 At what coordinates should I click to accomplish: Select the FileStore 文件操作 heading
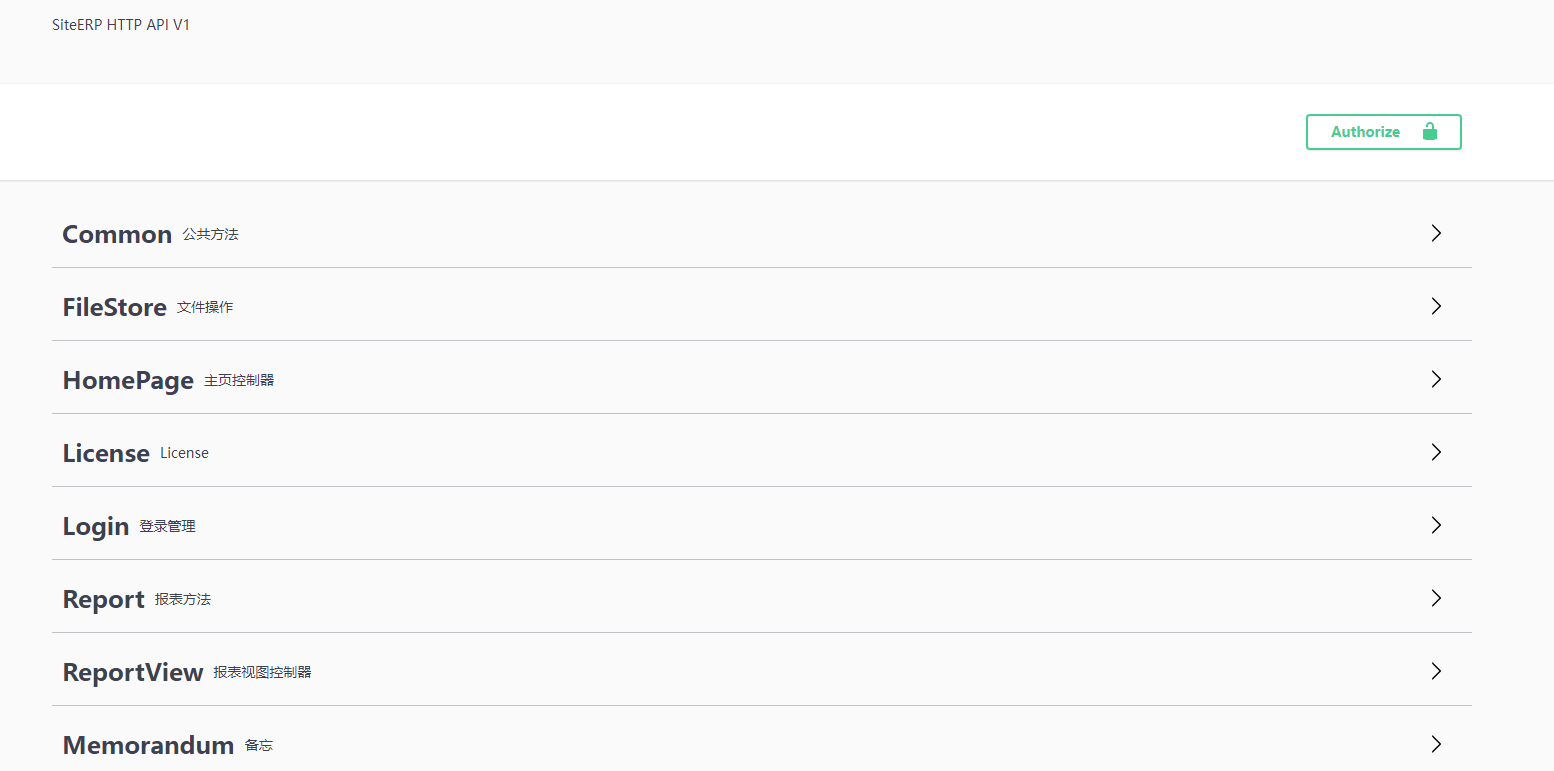point(114,306)
